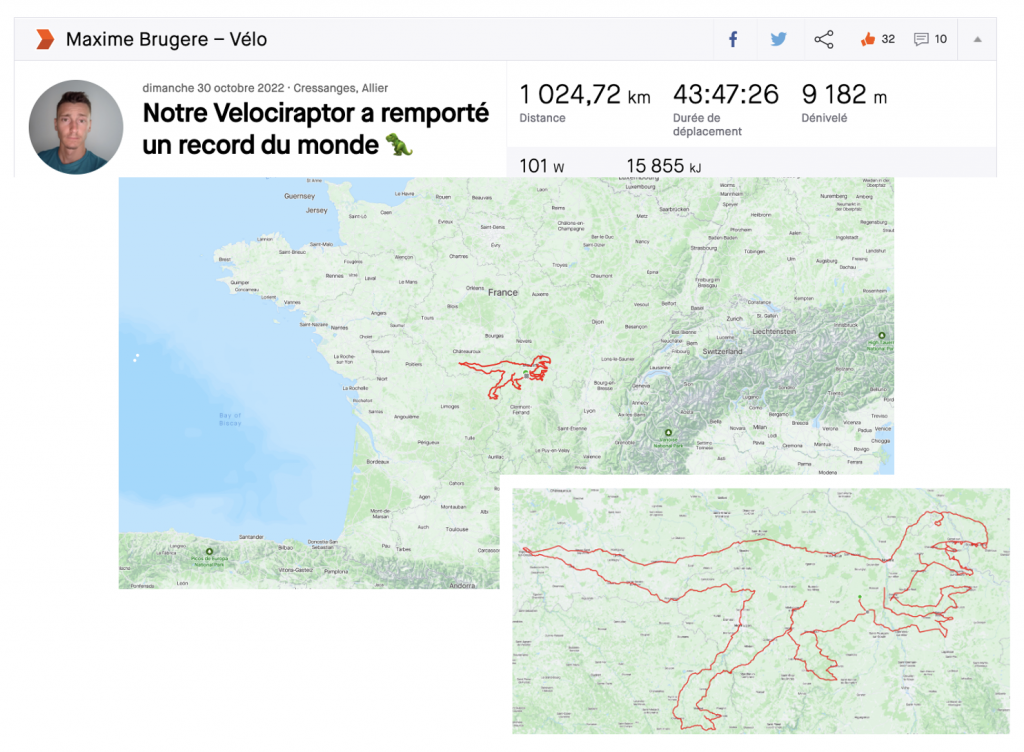The width and height of the screenshot is (1024, 752).
Task: Open Maxime Brugere's profile photo
Action: 76,127
